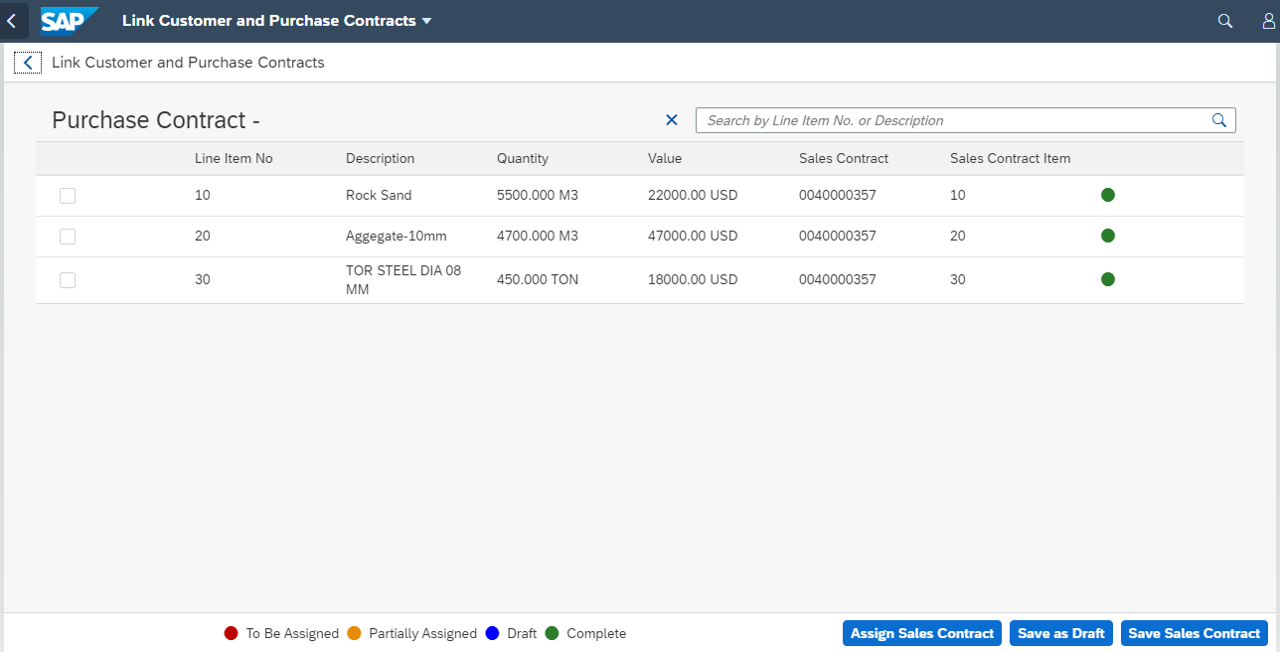Image resolution: width=1280 pixels, height=652 pixels.
Task: Open the search icon in top bar
Action: point(1225,20)
